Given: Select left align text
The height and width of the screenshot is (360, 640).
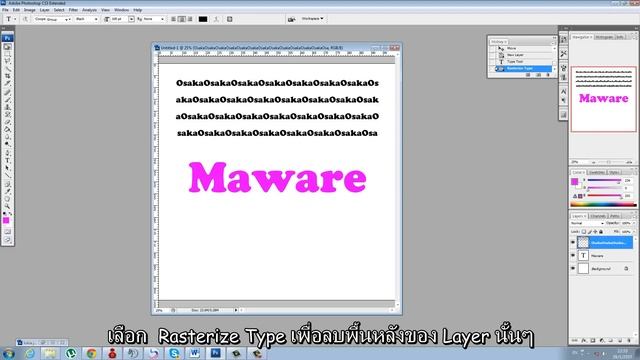Looking at the screenshot, I should click(173, 19).
